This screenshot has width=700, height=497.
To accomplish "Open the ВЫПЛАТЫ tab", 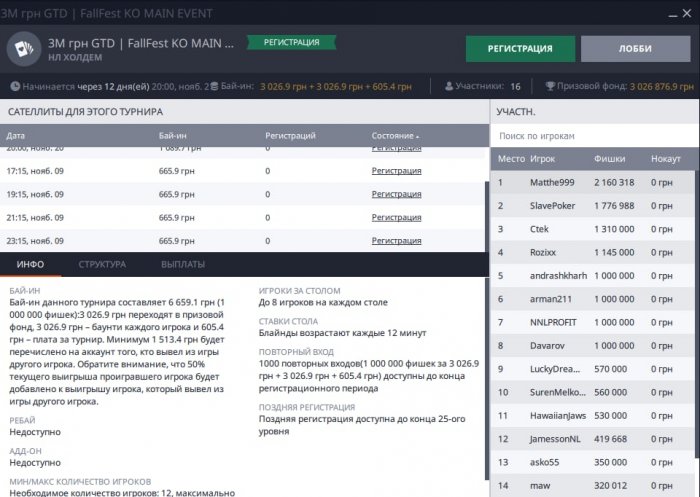I will pyautogui.click(x=183, y=264).
